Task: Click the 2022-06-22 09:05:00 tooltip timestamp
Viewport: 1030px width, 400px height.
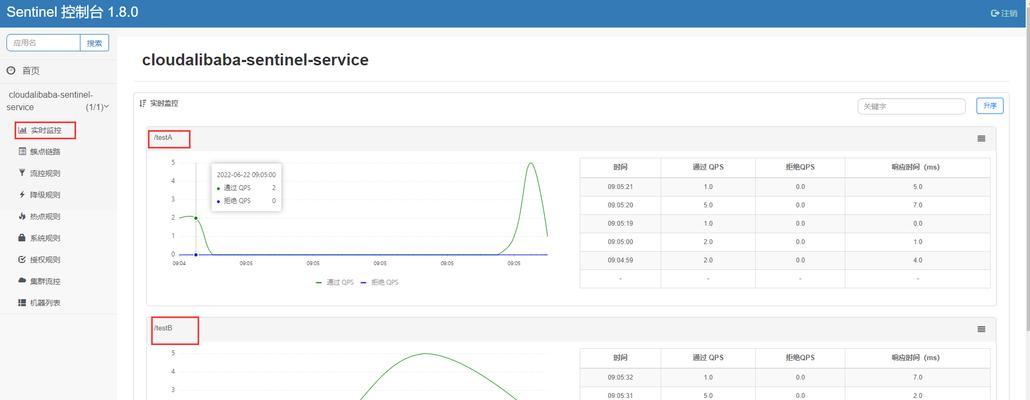Action: [246, 175]
